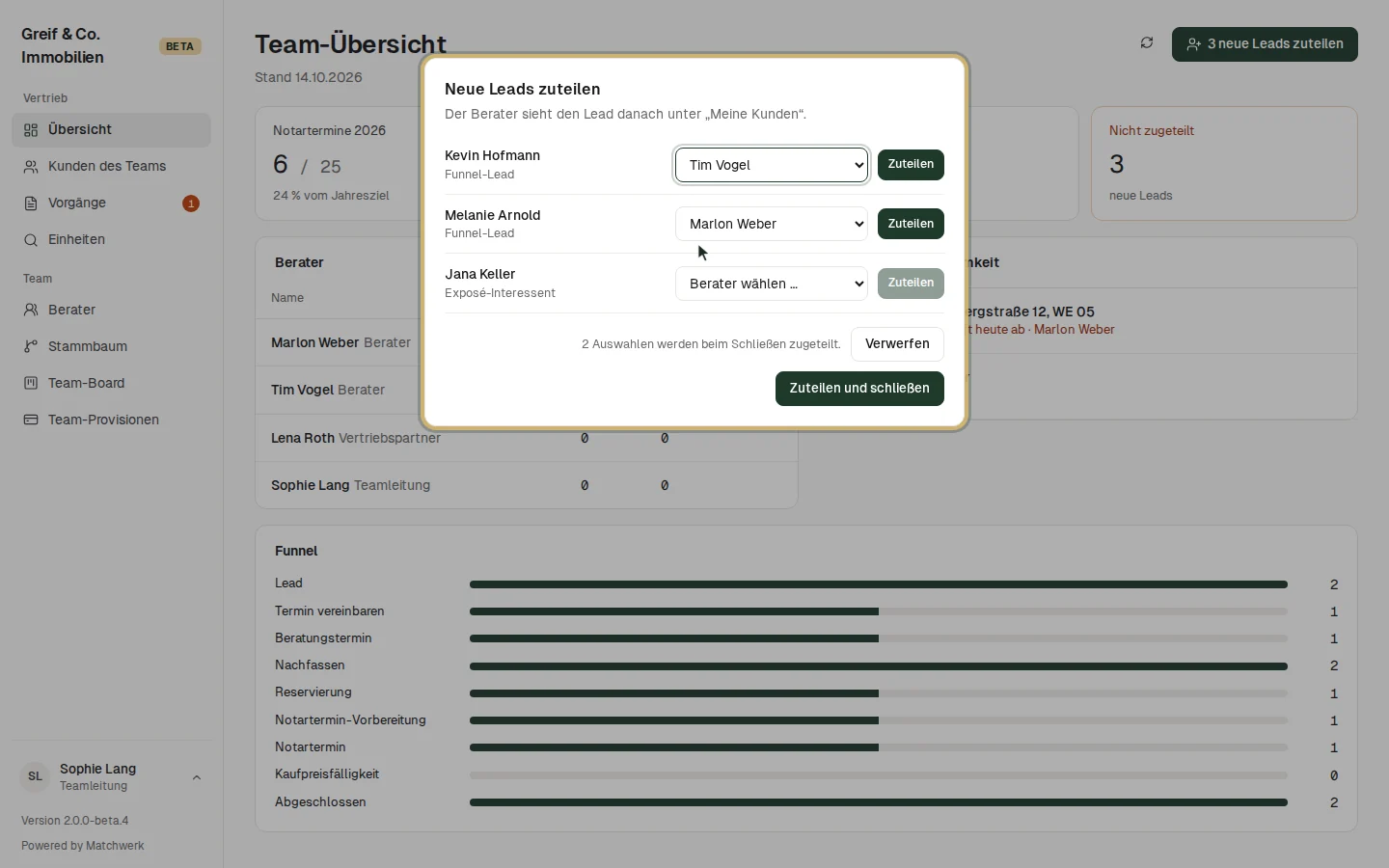The height and width of the screenshot is (868, 1389).
Task: Click the Vorgänge document icon
Action: click(31, 203)
